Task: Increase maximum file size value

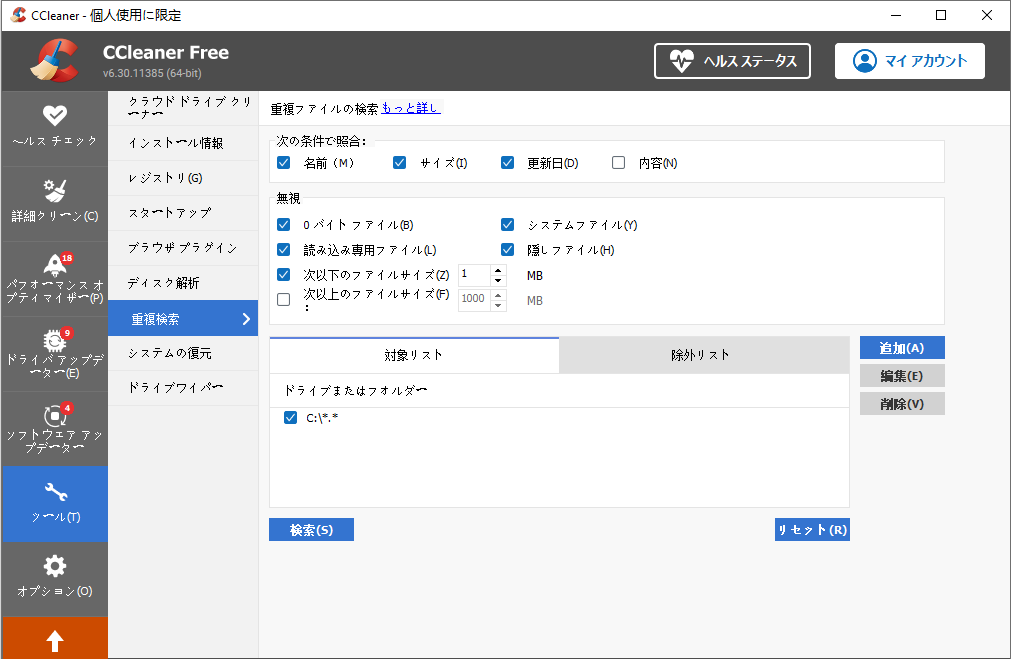Action: coord(498,295)
